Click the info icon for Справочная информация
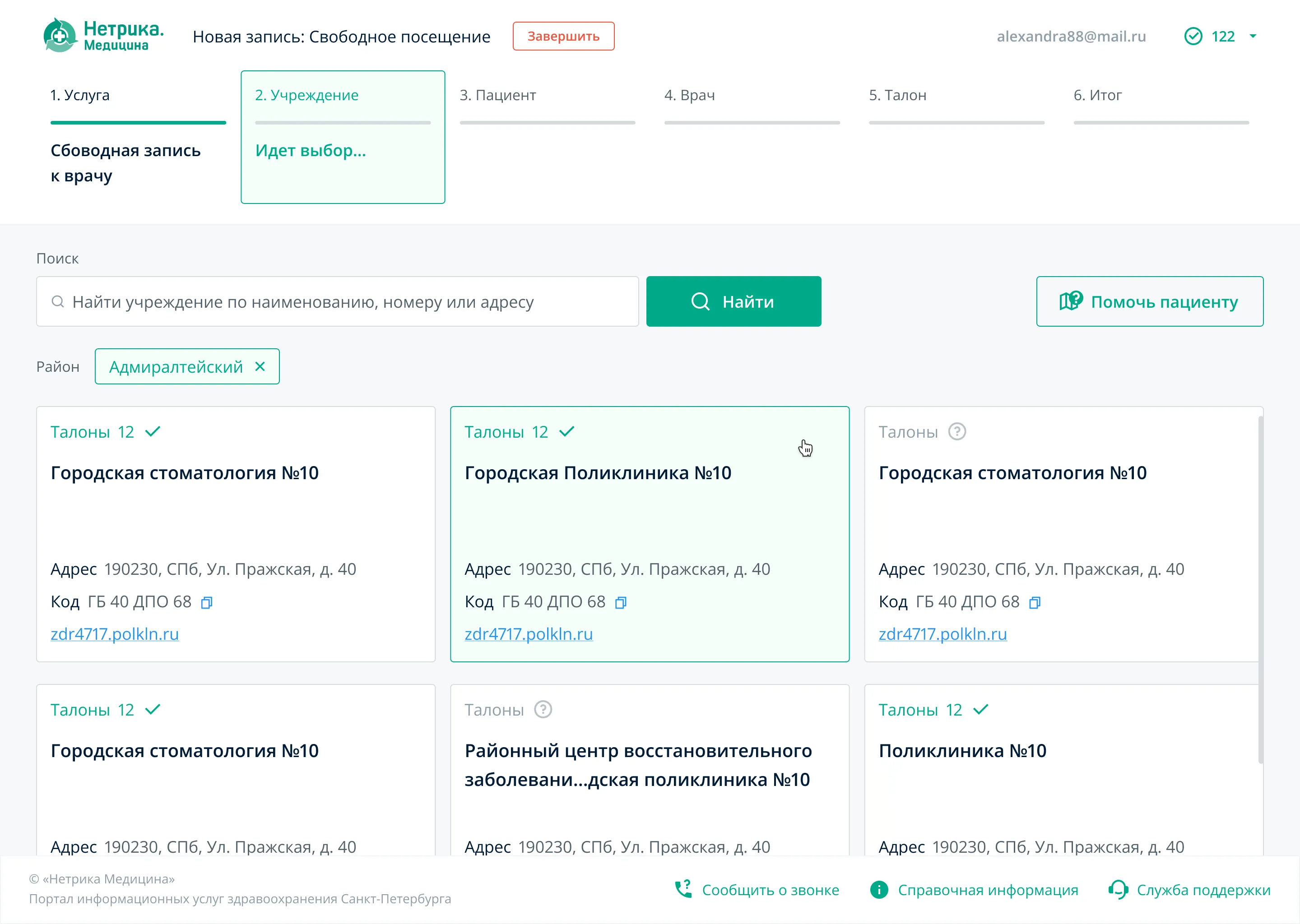 (879, 889)
